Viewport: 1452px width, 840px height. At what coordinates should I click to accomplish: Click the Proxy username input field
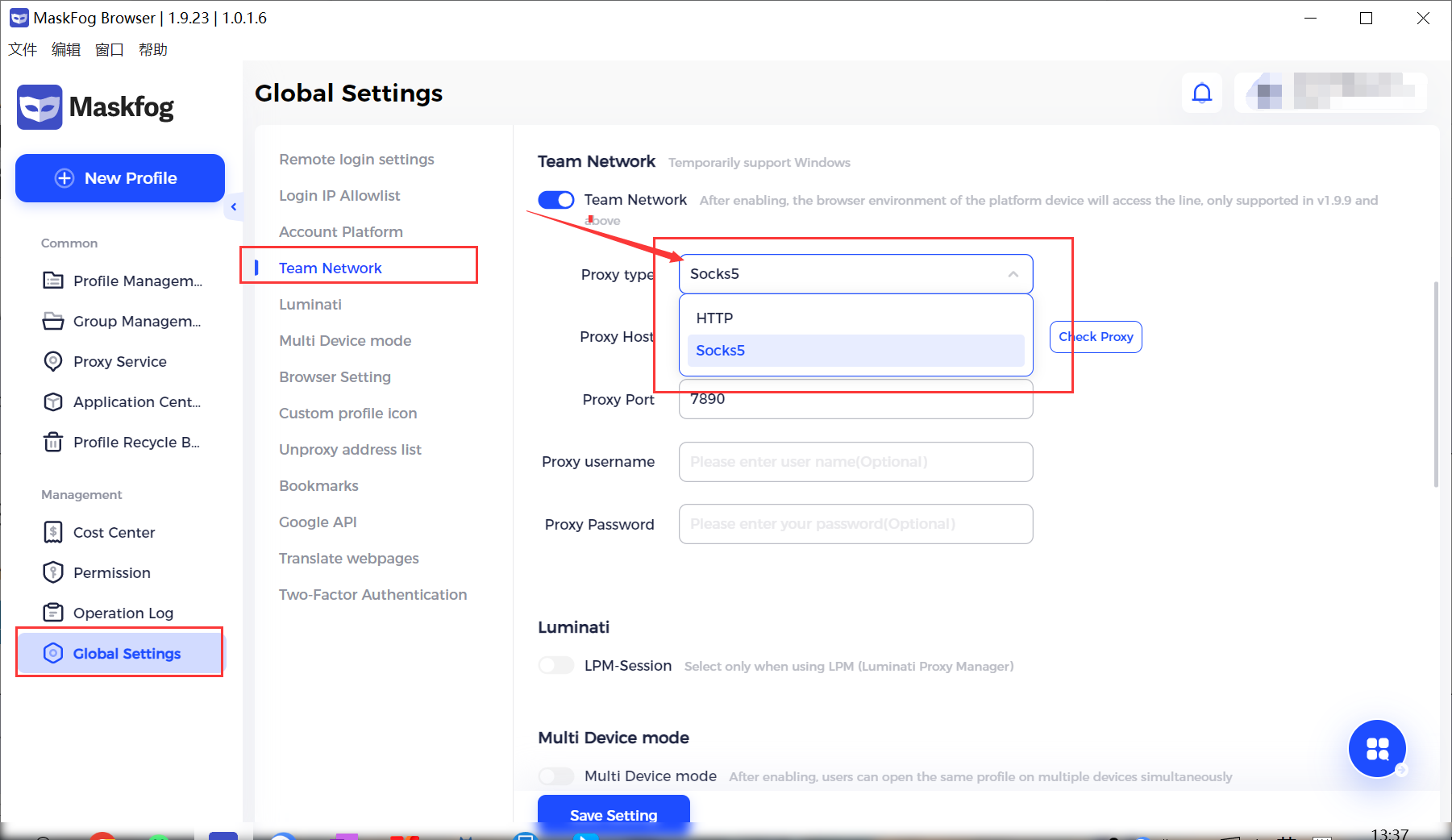(x=856, y=462)
